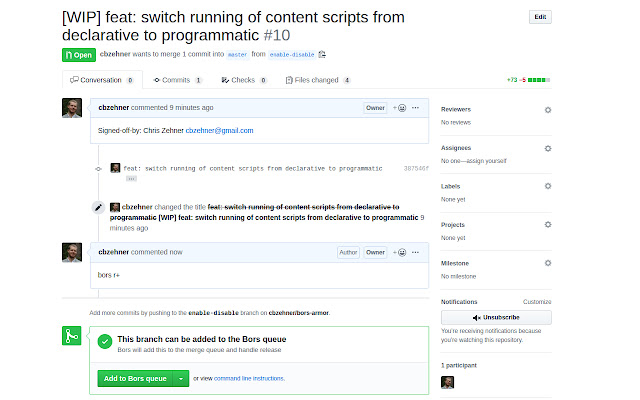Switch to the Conversation tab
Viewport: 640px width, 400px height.
(x=102, y=80)
